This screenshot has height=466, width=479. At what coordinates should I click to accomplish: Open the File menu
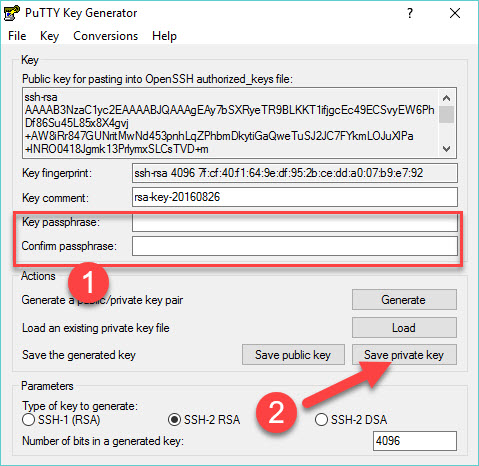click(17, 36)
